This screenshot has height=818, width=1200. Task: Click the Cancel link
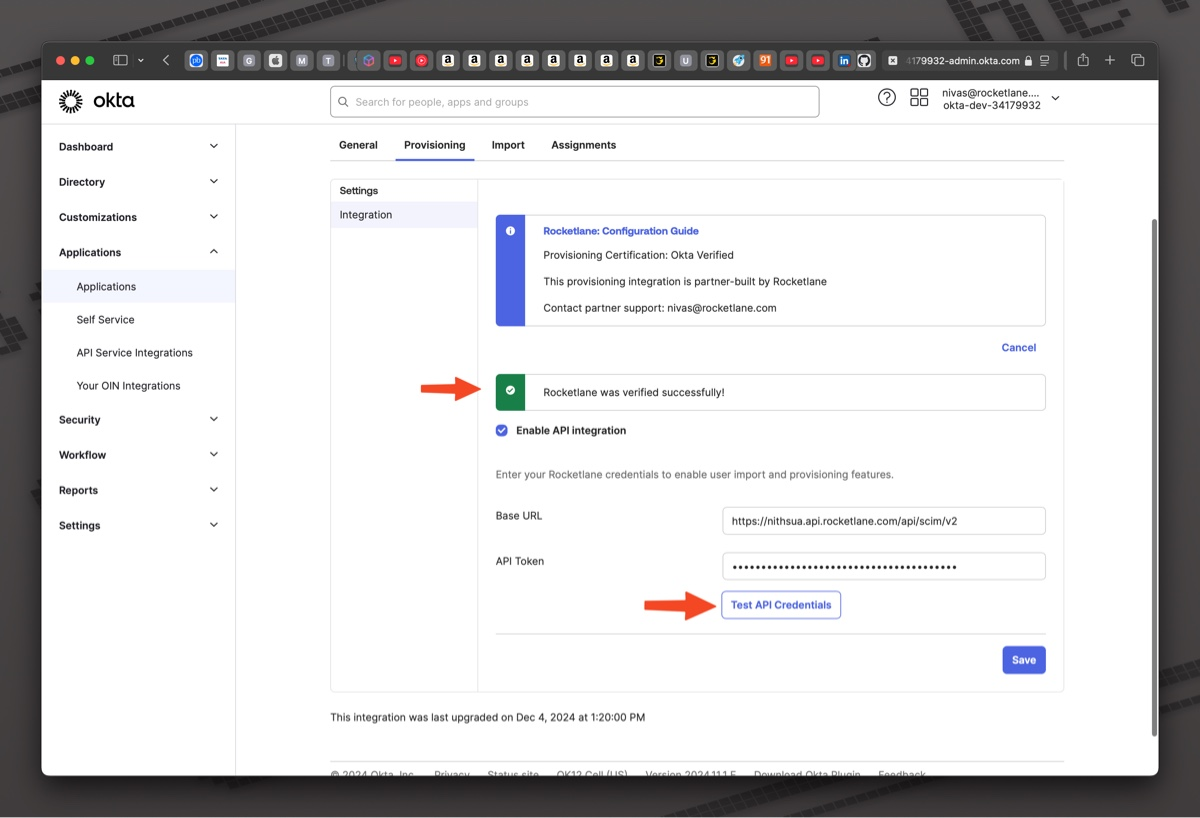[1019, 348]
